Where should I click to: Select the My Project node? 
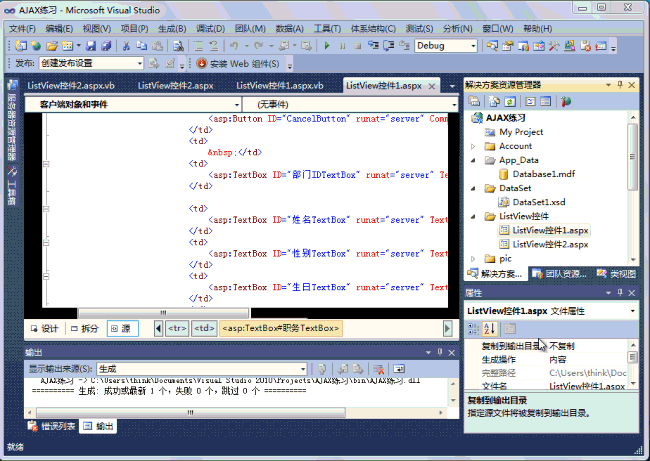point(521,132)
